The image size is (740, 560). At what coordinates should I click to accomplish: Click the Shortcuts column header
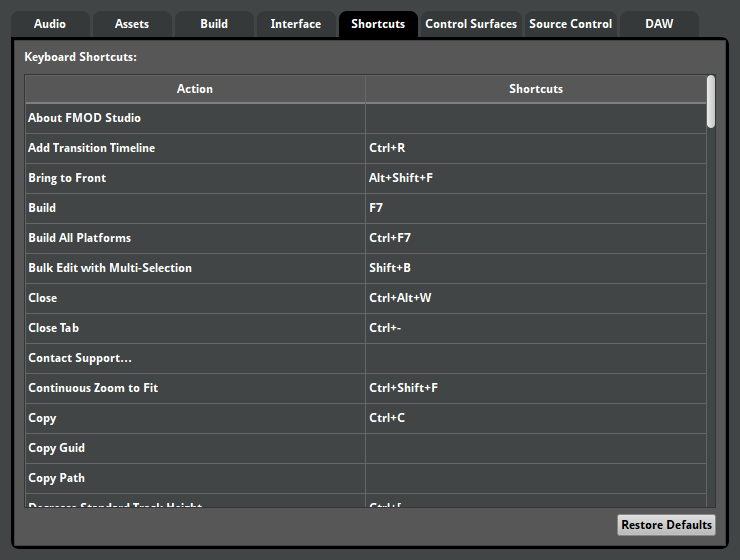535,89
